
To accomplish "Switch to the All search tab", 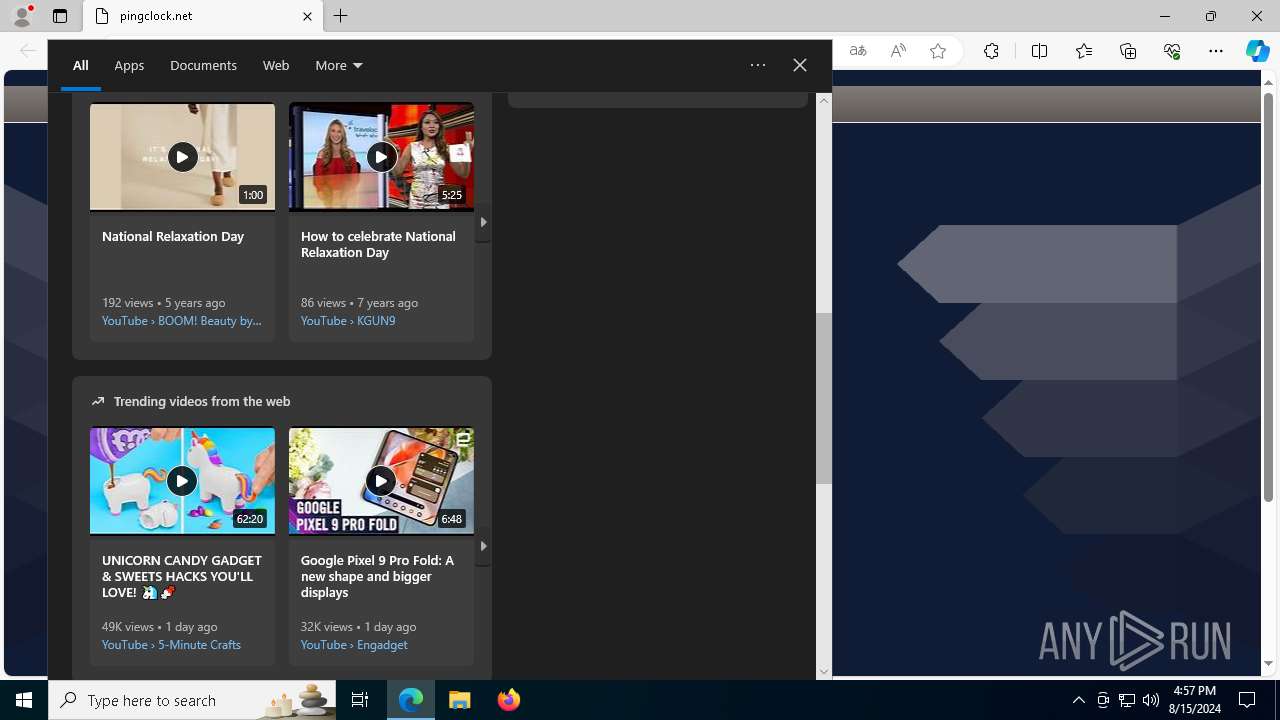I will click(81, 65).
